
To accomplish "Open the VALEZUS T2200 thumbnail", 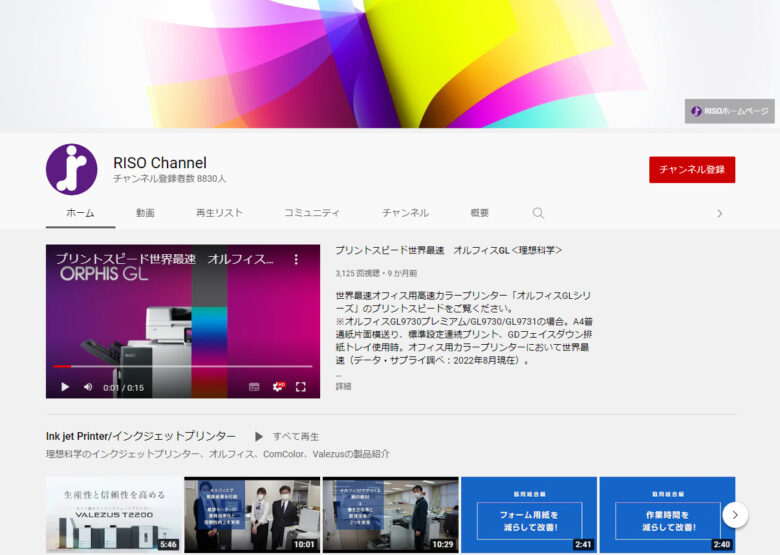I will pyautogui.click(x=114, y=515).
